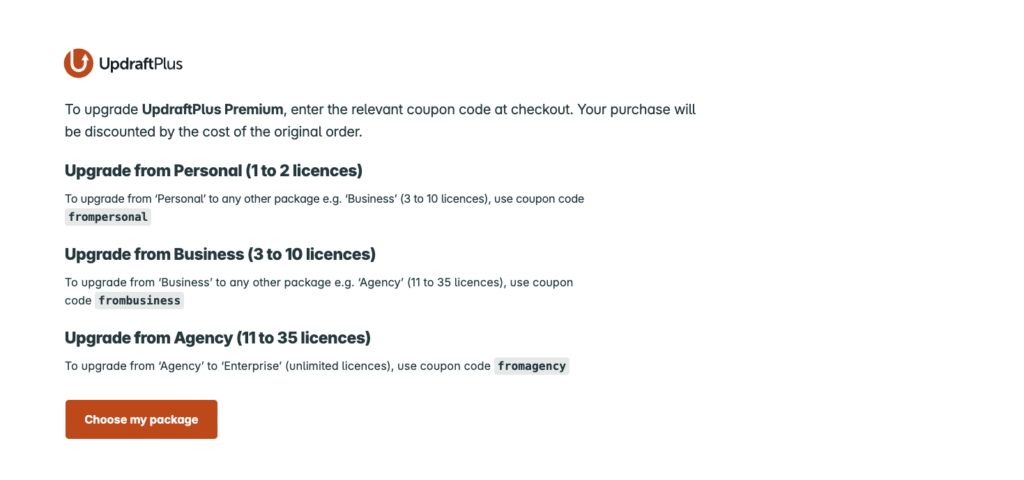Click the Upgrade from Agency heading
The image size is (1024, 480).
217,337
